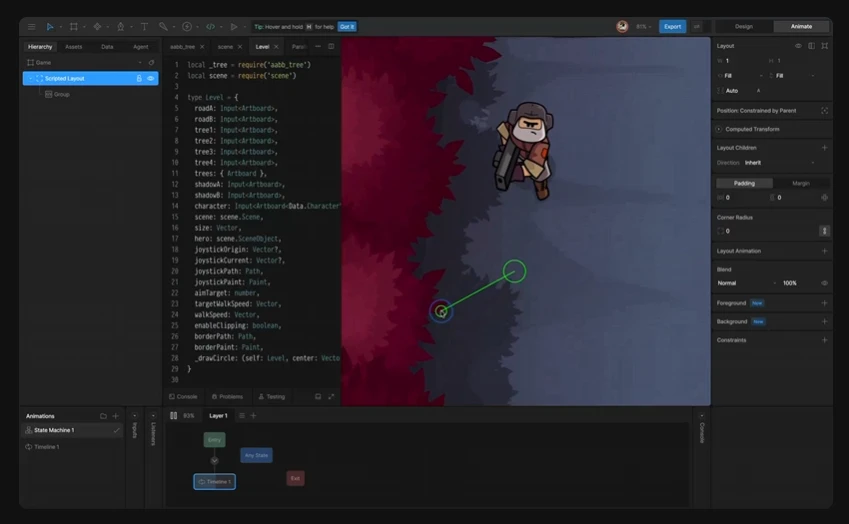Open the zoom percentage dropdown
Image resolution: width=849 pixels, height=524 pixels.
pos(643,27)
